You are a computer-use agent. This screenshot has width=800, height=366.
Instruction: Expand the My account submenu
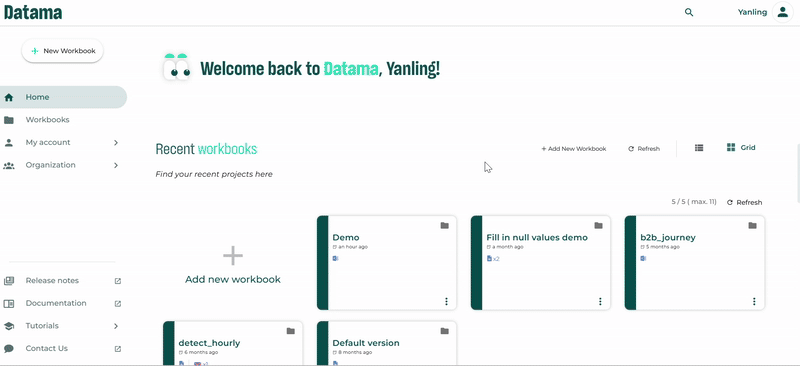(116, 142)
